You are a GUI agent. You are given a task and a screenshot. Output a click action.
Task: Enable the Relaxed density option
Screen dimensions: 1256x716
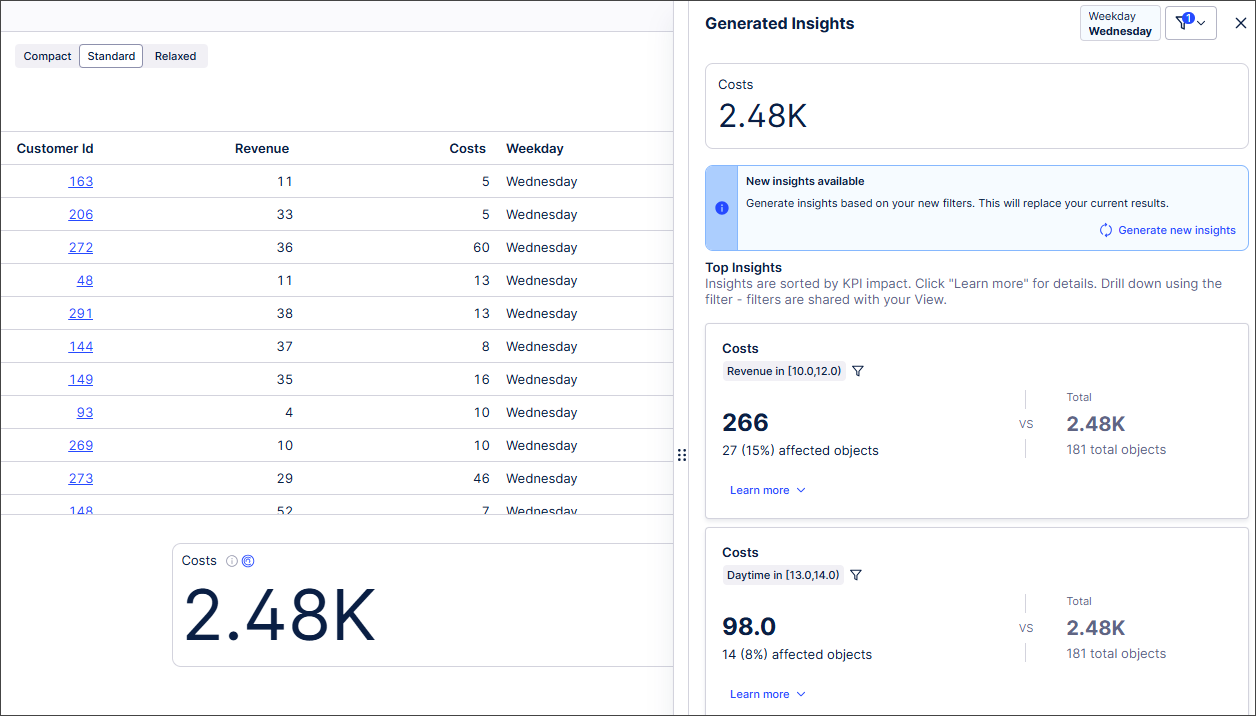pyautogui.click(x=175, y=56)
